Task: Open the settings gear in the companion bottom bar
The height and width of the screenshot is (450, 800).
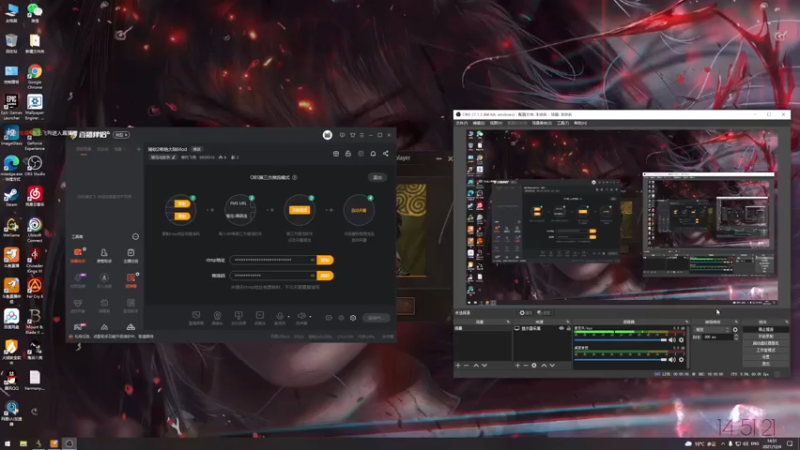Action: point(353,318)
